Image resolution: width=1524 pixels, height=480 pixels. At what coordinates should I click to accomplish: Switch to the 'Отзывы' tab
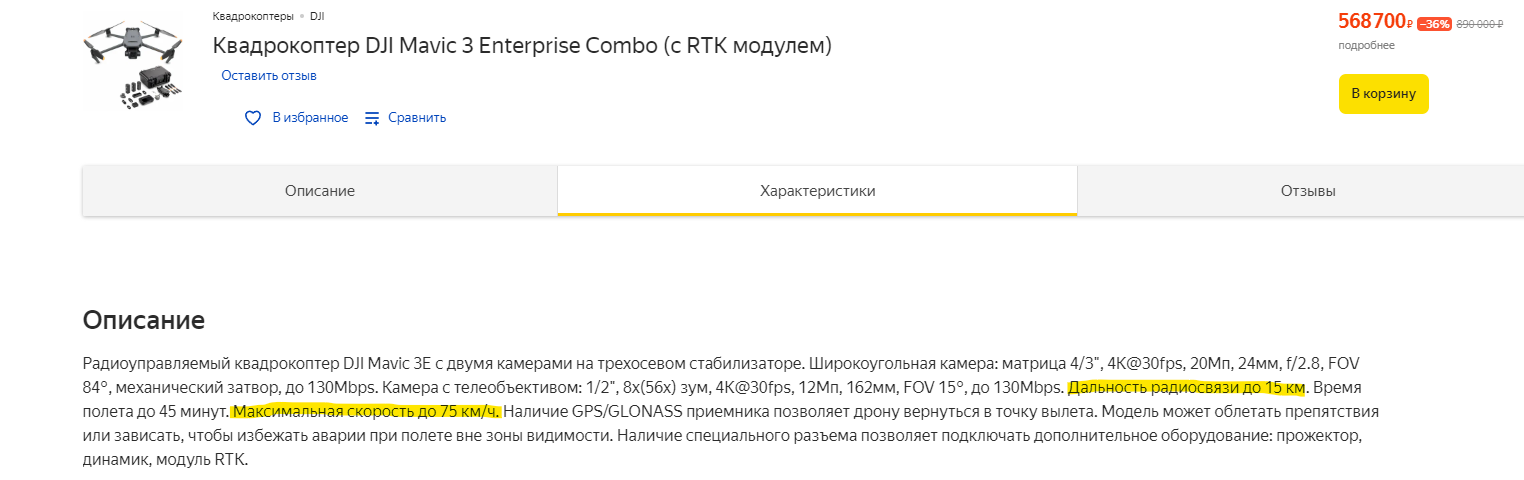click(1308, 191)
